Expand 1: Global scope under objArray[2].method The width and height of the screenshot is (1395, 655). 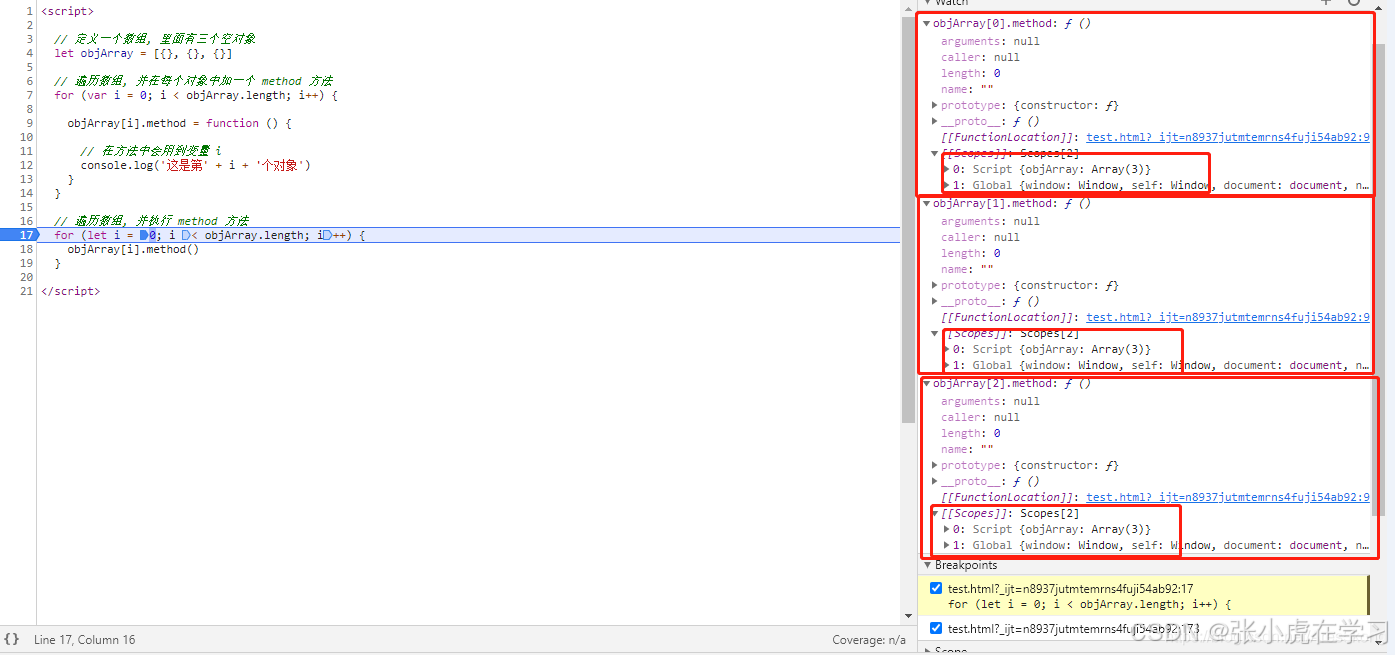pos(947,545)
